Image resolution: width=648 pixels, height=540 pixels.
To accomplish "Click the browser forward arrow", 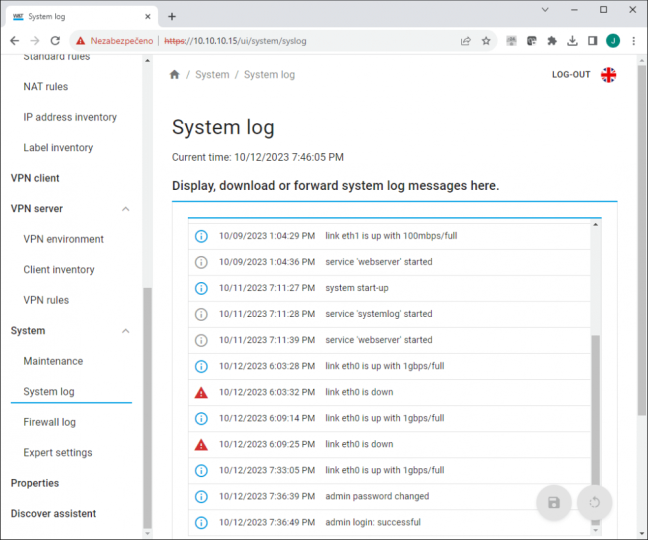I will coord(35,40).
